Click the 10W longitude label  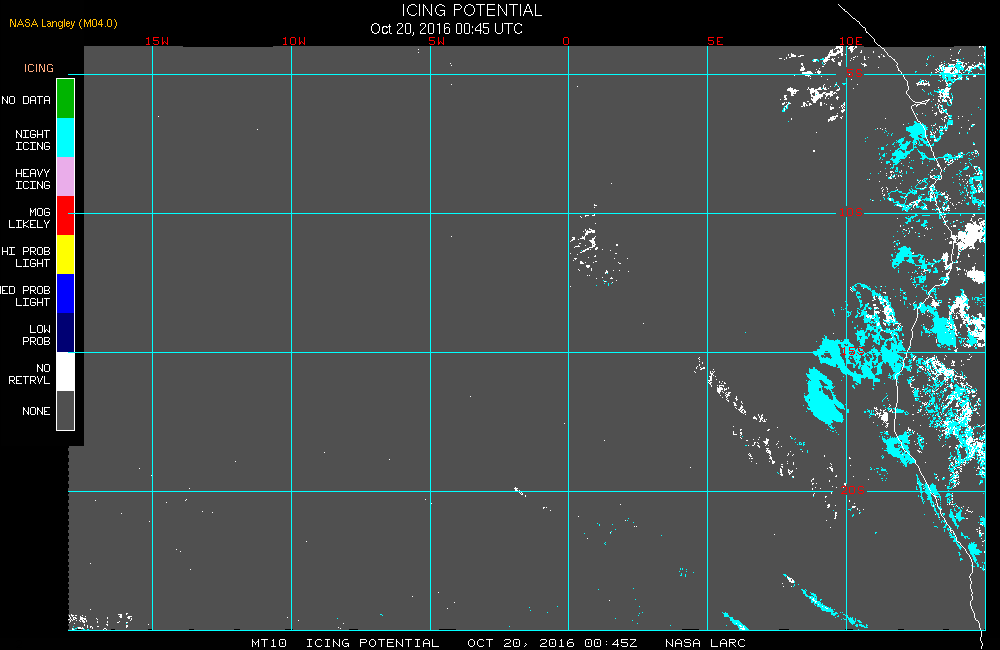click(294, 41)
